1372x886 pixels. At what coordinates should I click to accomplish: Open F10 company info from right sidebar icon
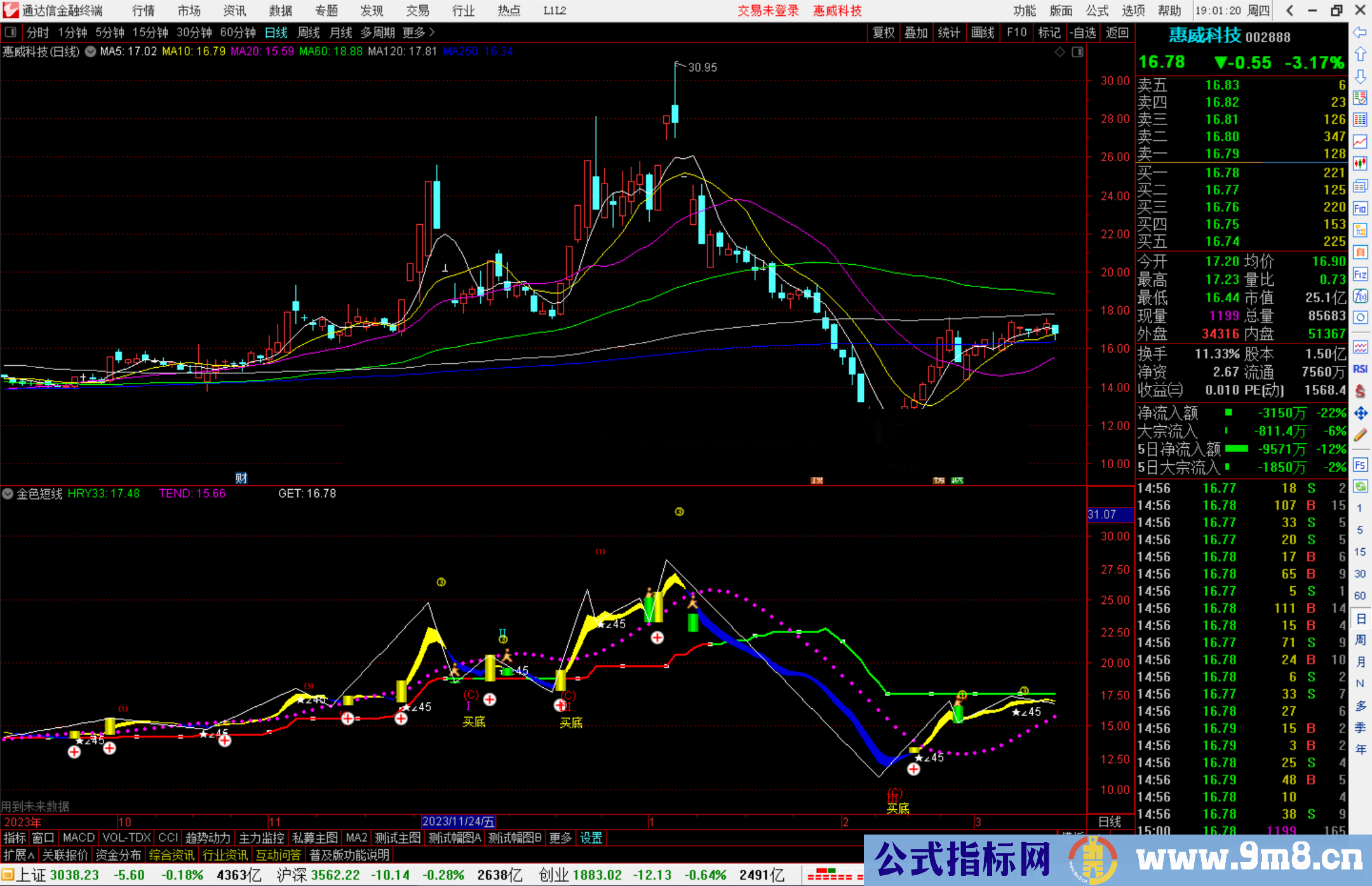point(1361,206)
